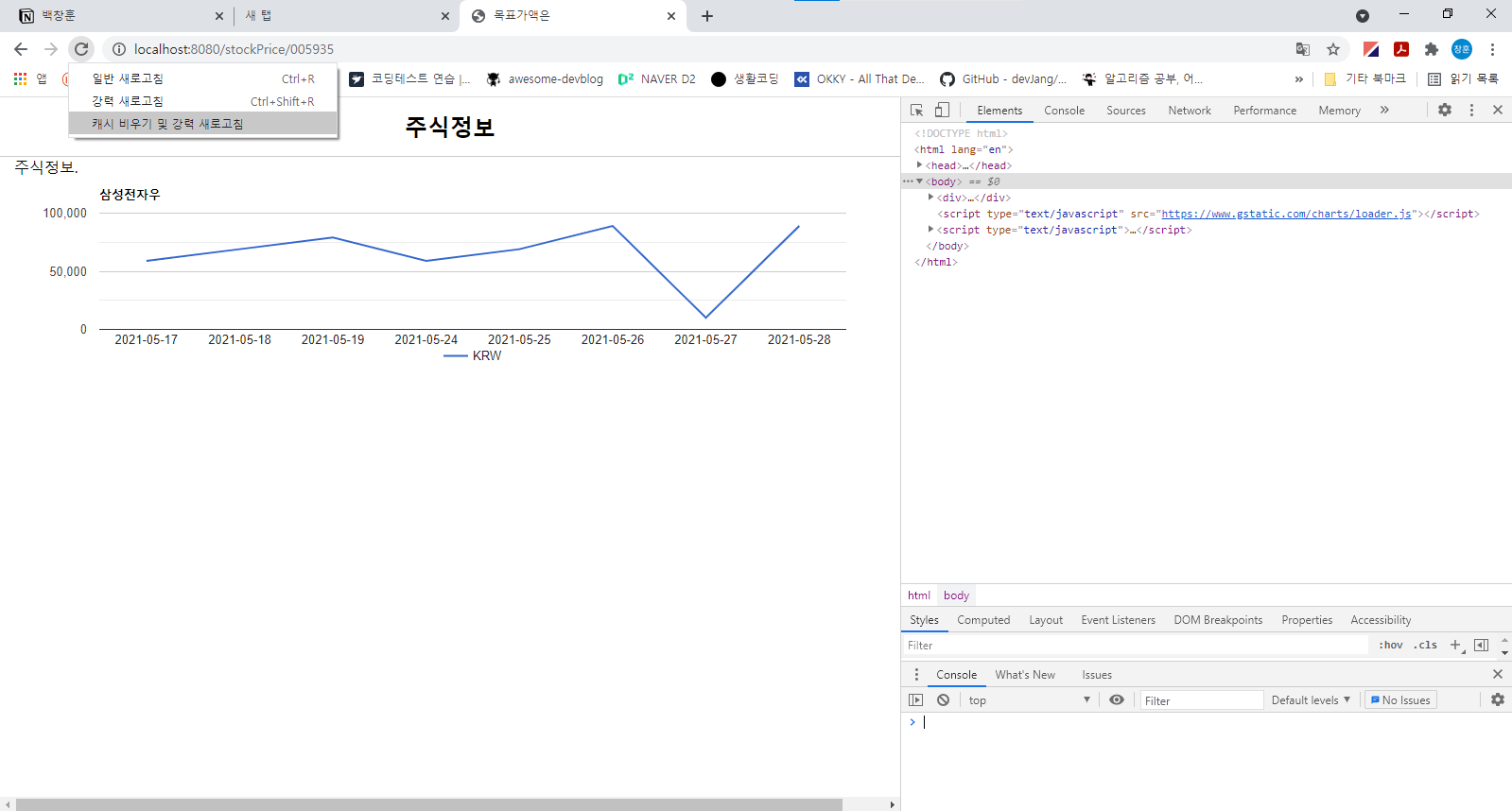Open the Chrome profile avatar

[1462, 49]
